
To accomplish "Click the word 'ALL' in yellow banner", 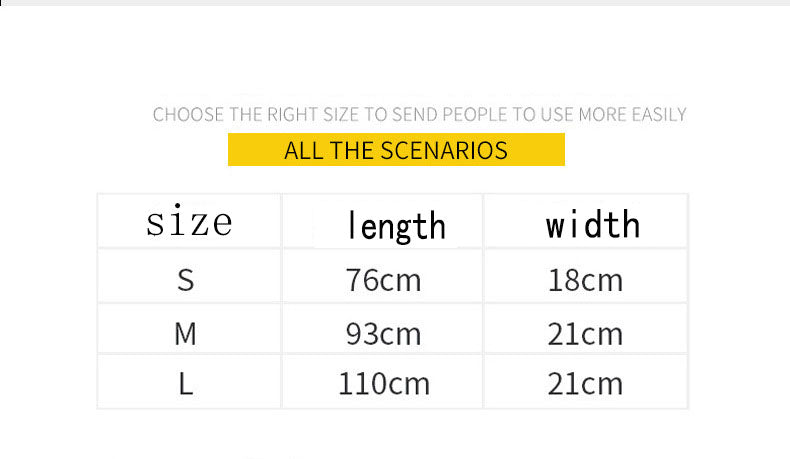I will point(301,151).
